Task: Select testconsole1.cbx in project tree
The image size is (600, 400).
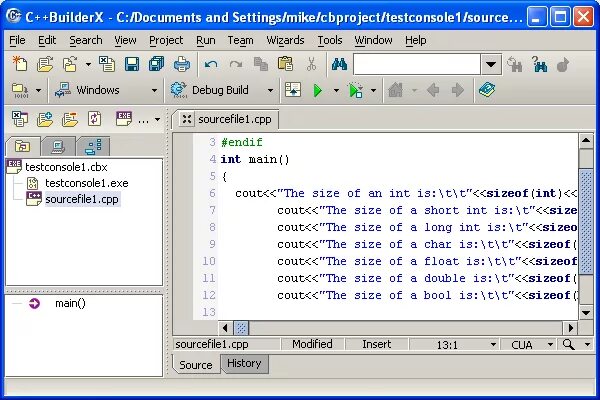Action: pyautogui.click(x=66, y=167)
